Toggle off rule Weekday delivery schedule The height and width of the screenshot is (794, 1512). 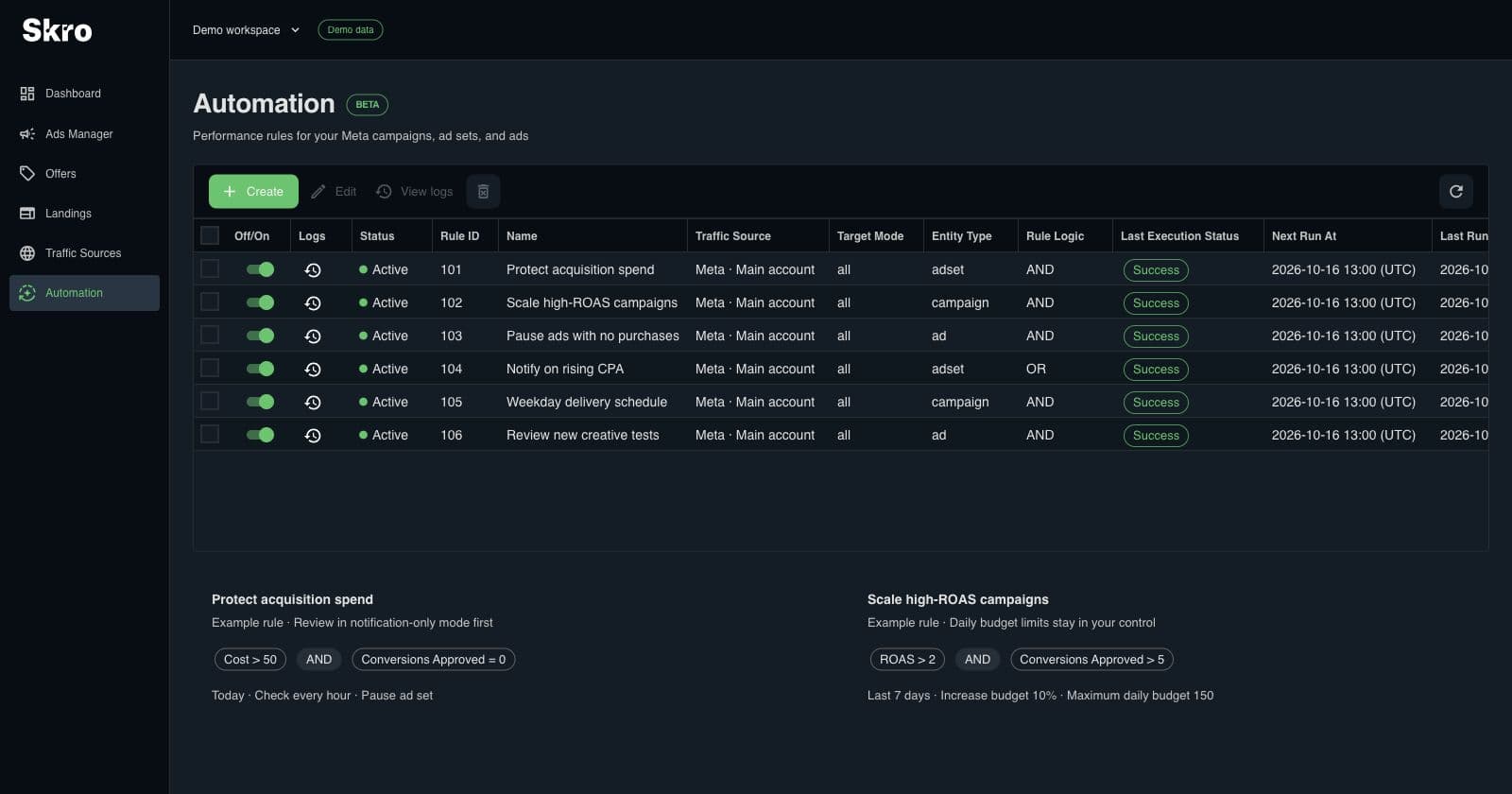point(260,402)
